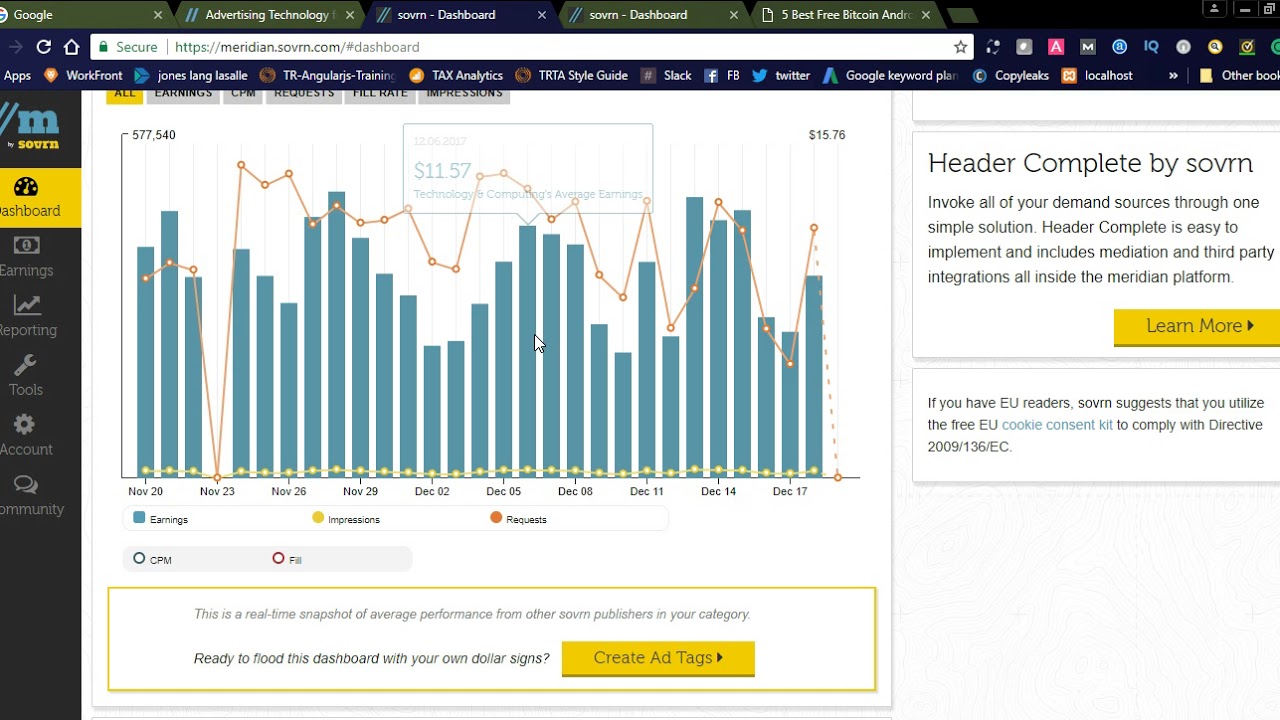The height and width of the screenshot is (720, 1280).
Task: Open Reporting chart icon in sidebar
Action: (26, 306)
